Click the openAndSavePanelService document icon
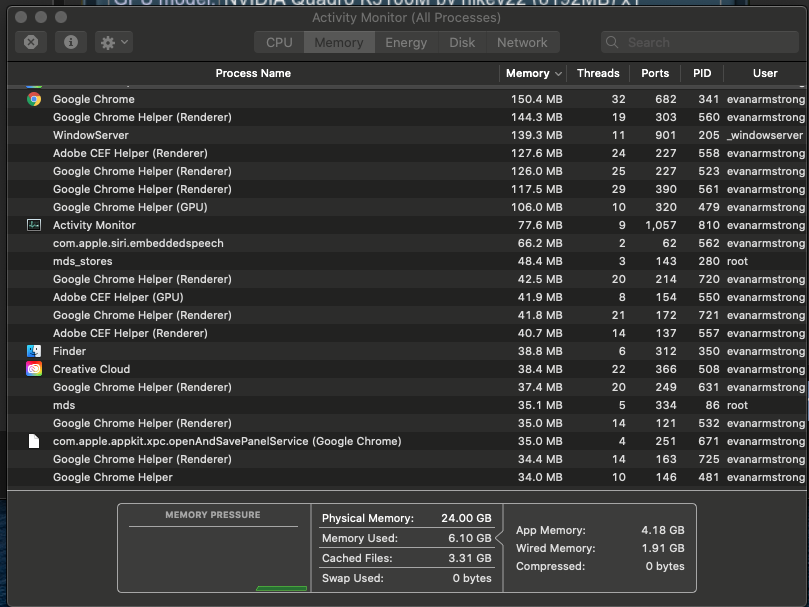This screenshot has width=809, height=607. 34,441
